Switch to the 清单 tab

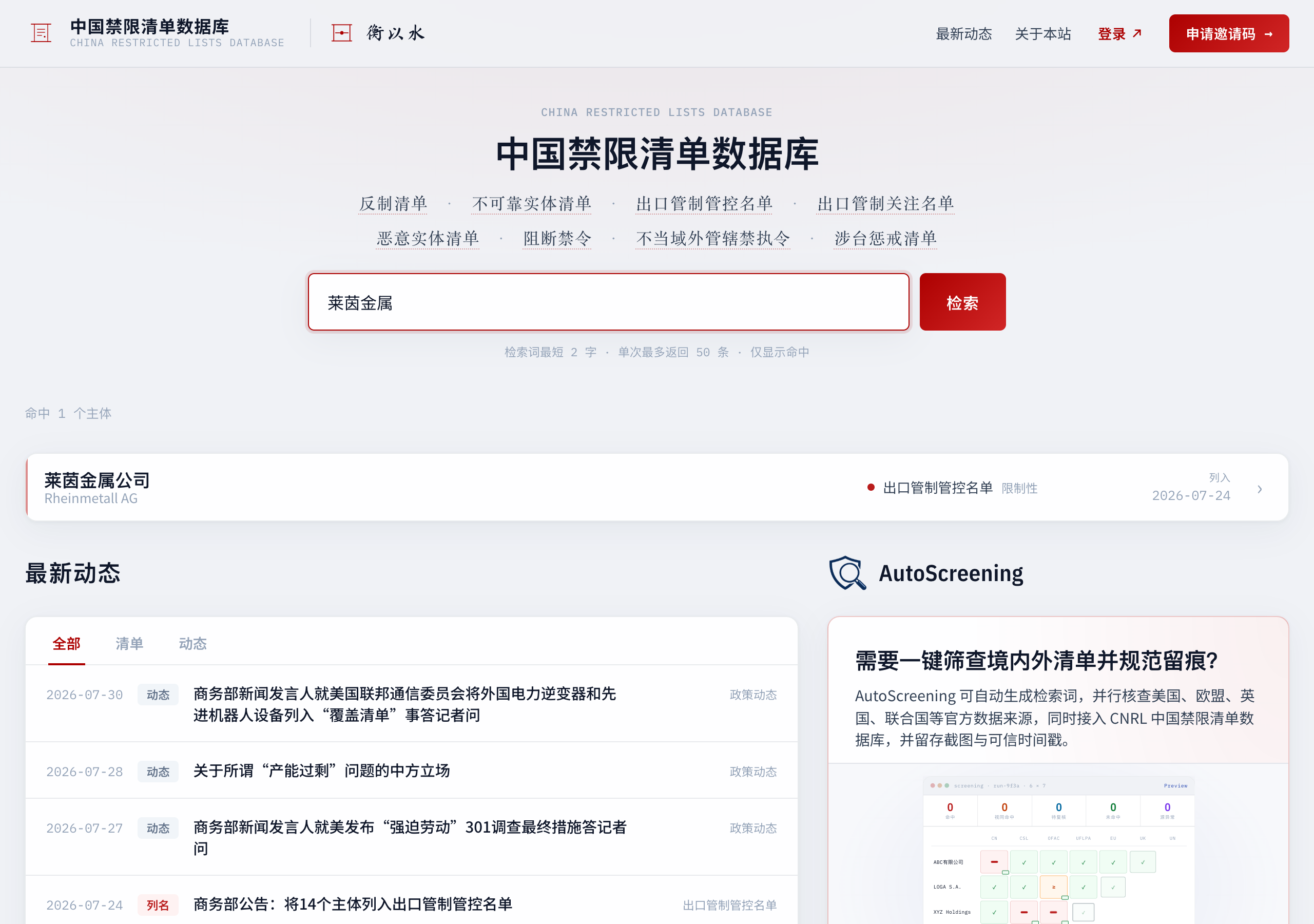(129, 644)
